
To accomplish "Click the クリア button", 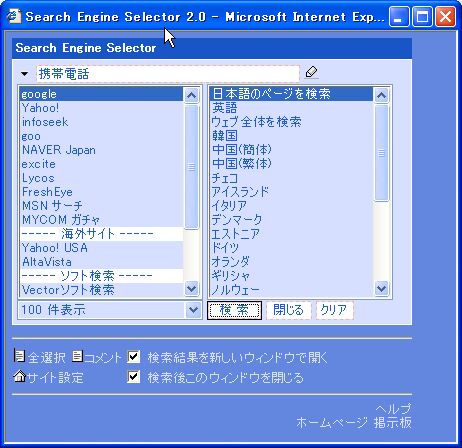I will (334, 310).
